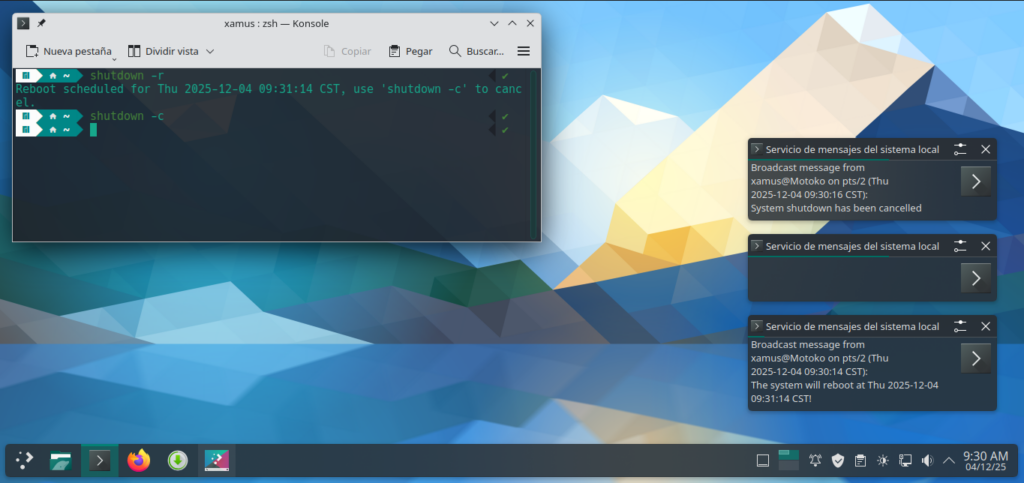Close the 'system will reboot' notification
The height and width of the screenshot is (483, 1024).
985,326
